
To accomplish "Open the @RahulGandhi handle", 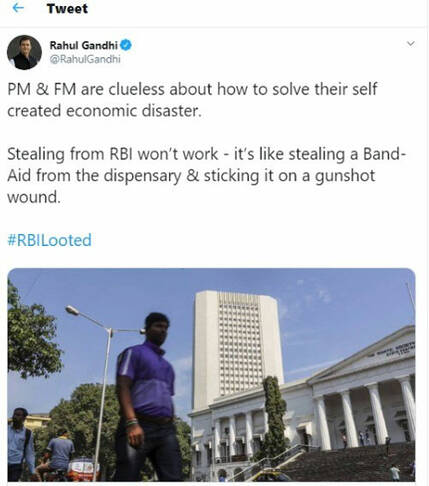I will tap(85, 59).
